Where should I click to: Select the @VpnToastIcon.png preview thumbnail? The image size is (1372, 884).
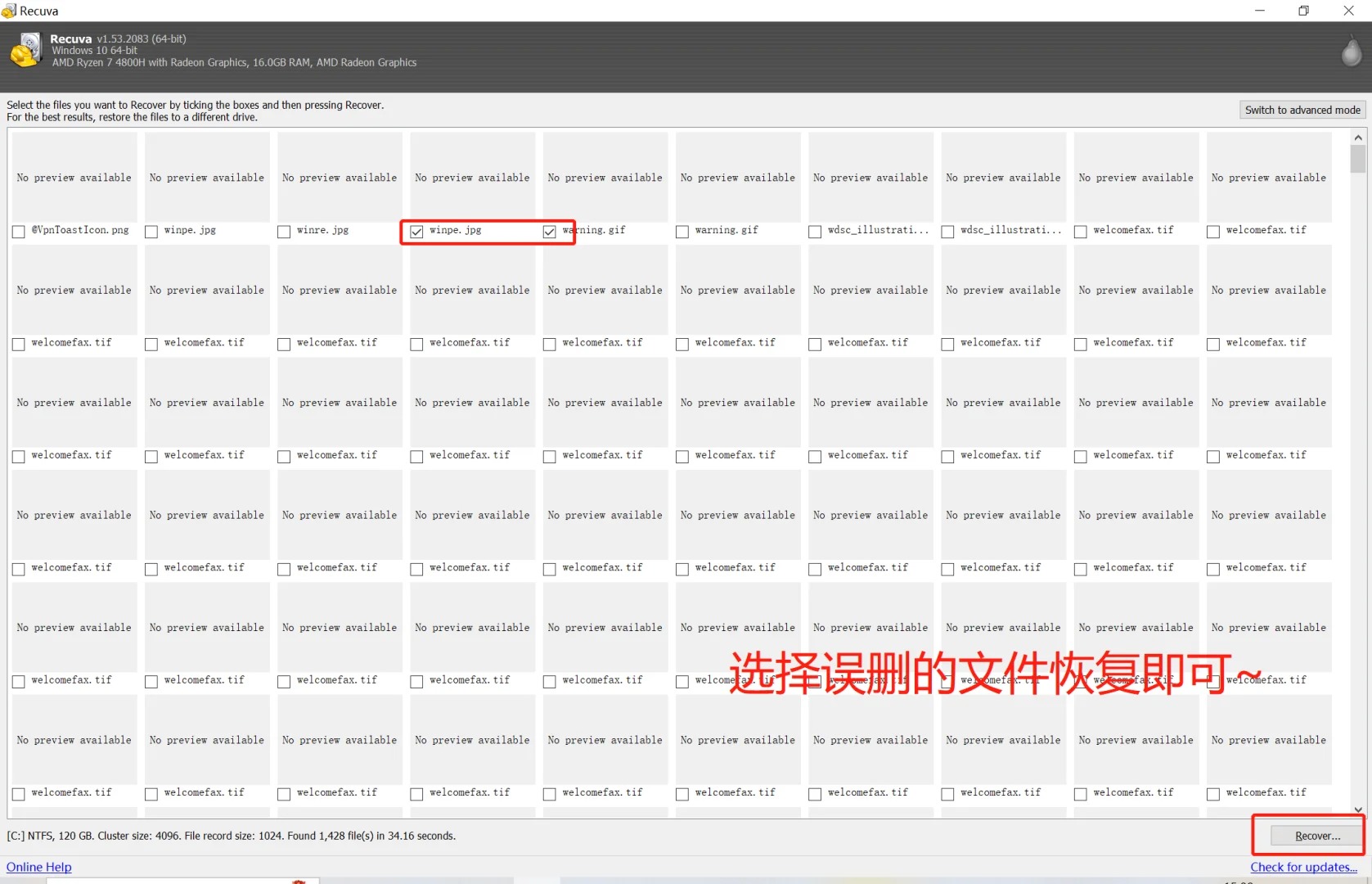(x=74, y=177)
